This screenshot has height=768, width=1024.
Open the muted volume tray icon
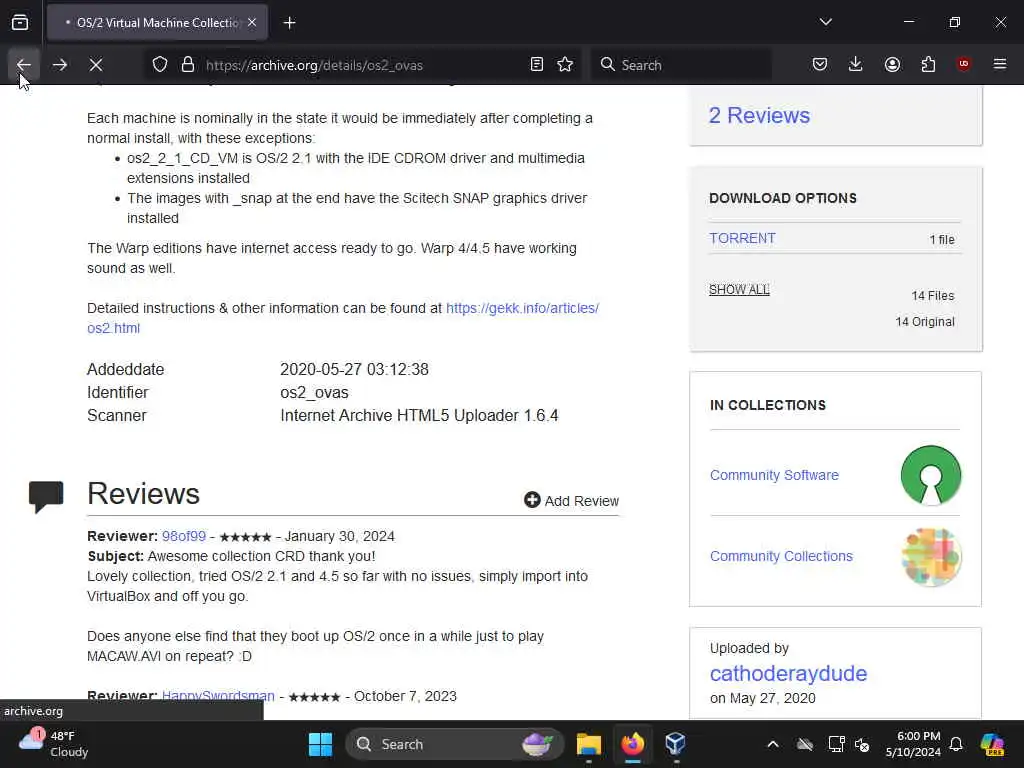pyautogui.click(x=862, y=744)
